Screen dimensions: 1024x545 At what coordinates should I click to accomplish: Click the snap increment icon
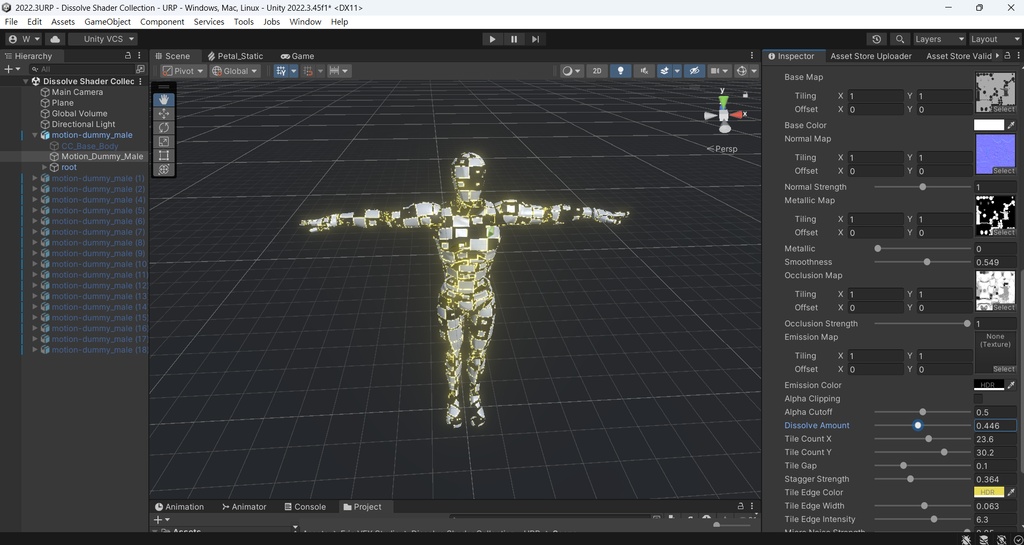[x=334, y=71]
